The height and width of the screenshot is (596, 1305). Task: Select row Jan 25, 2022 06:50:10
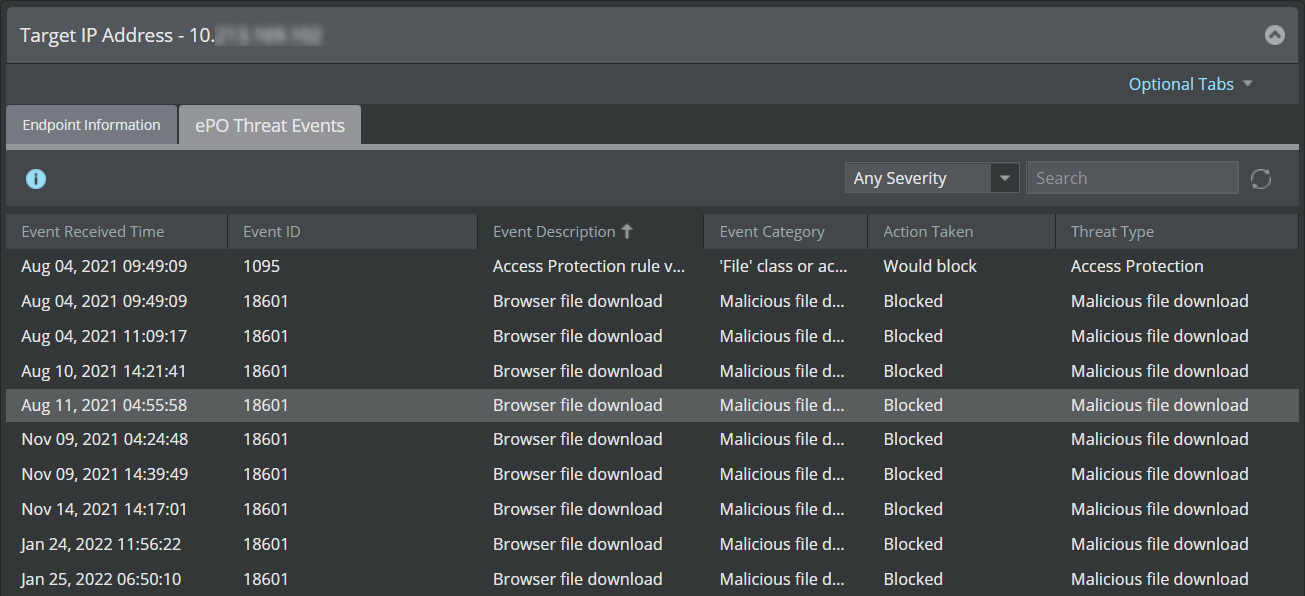tap(652, 579)
